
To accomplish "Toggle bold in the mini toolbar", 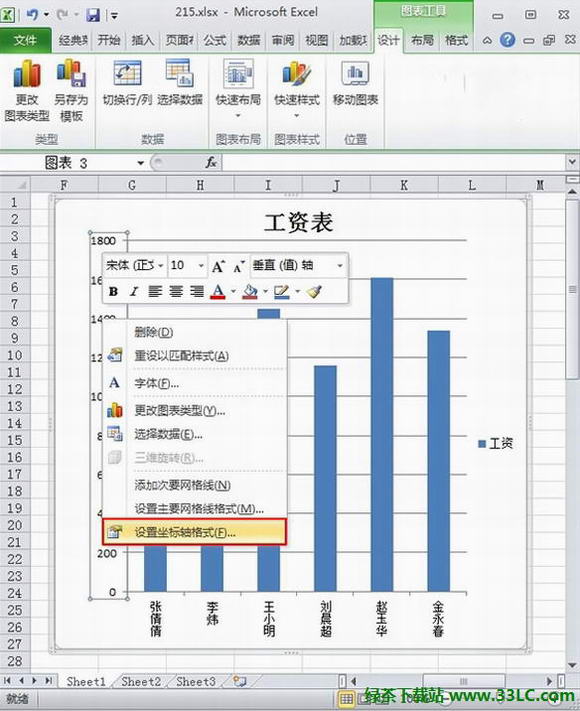I will [x=113, y=292].
